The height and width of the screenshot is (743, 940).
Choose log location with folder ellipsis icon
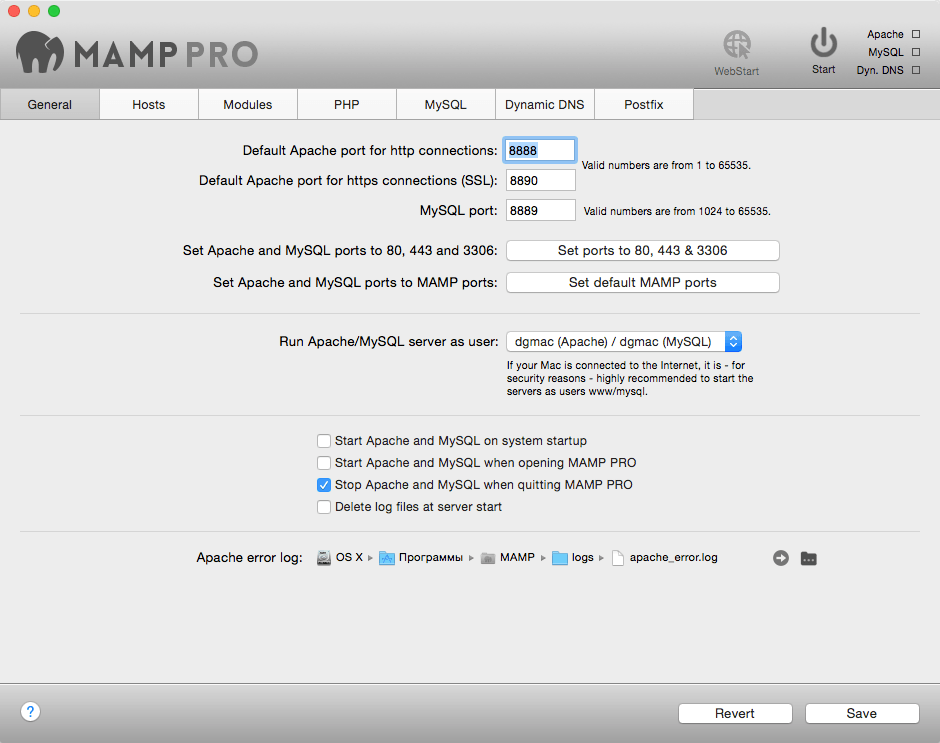(809, 558)
